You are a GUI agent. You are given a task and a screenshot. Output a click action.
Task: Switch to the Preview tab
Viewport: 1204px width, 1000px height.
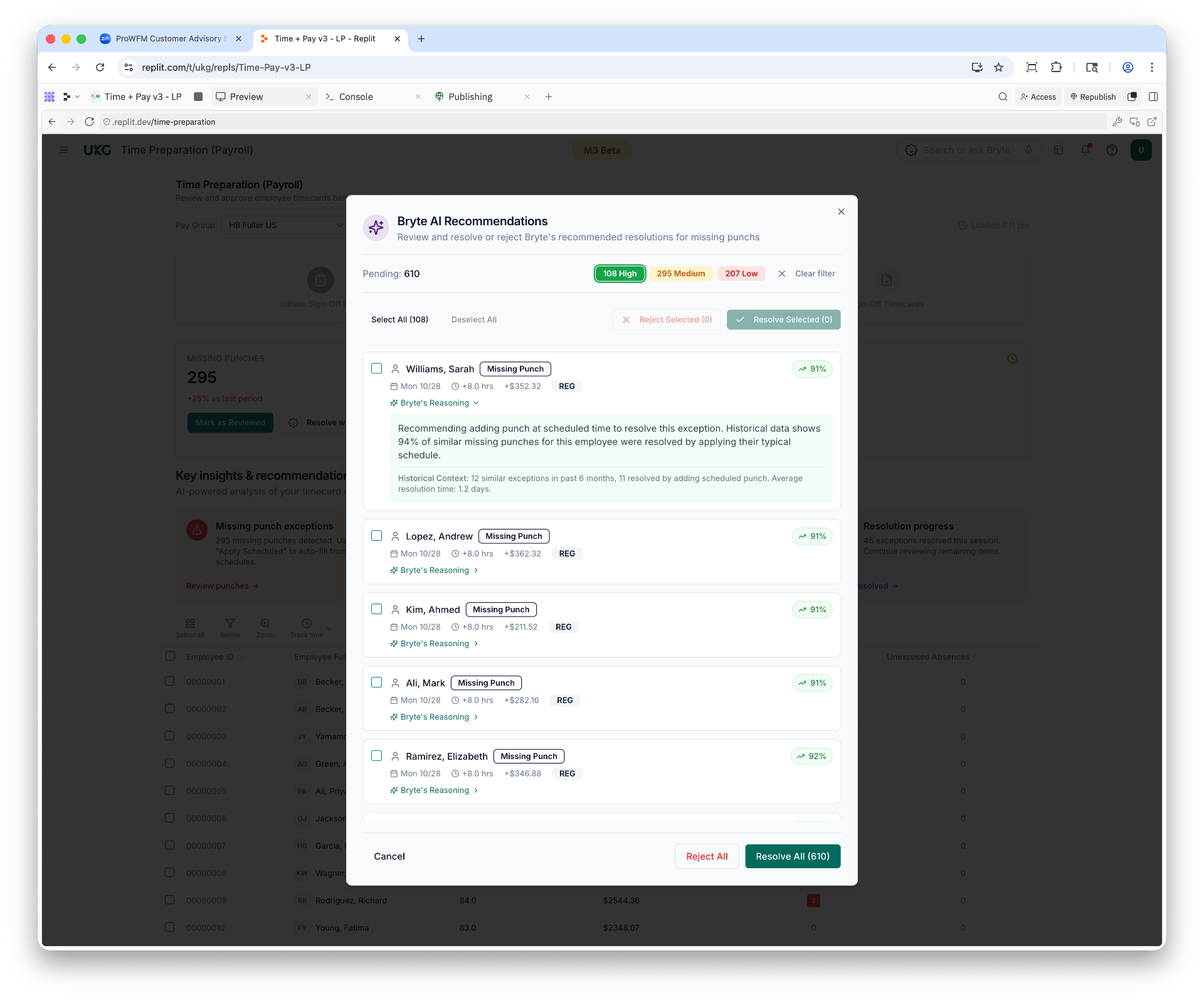pos(246,97)
